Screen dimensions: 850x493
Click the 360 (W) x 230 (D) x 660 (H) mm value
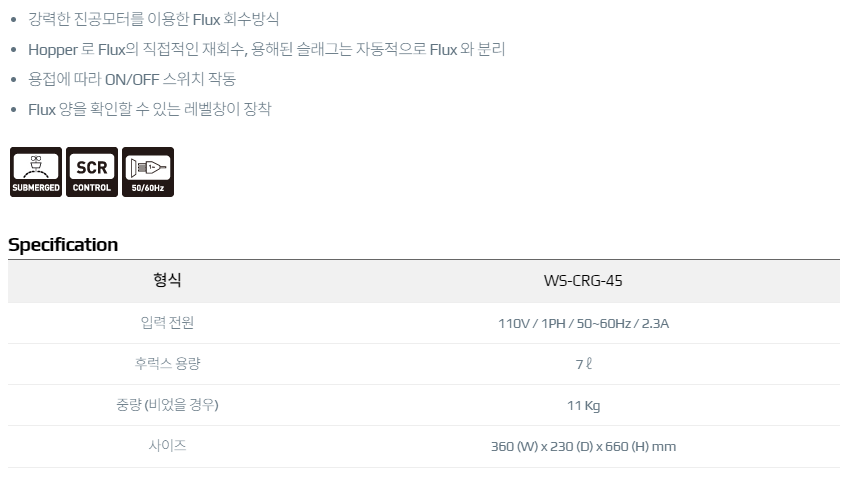click(583, 446)
